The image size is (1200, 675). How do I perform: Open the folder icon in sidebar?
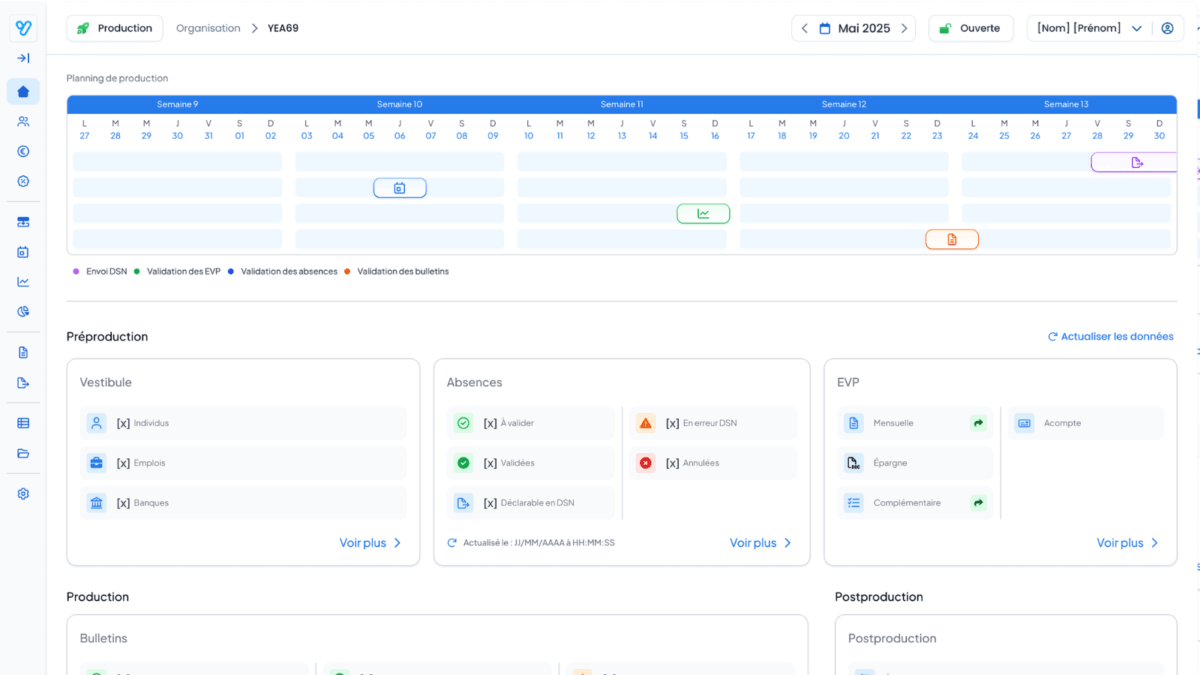coord(23,453)
